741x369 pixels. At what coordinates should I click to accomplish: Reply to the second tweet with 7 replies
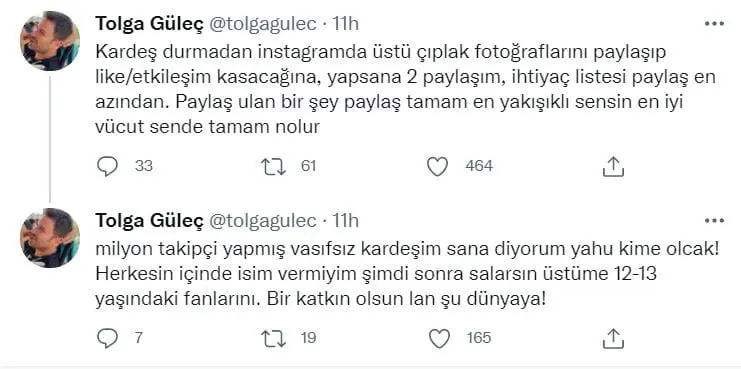pyautogui.click(x=107, y=338)
